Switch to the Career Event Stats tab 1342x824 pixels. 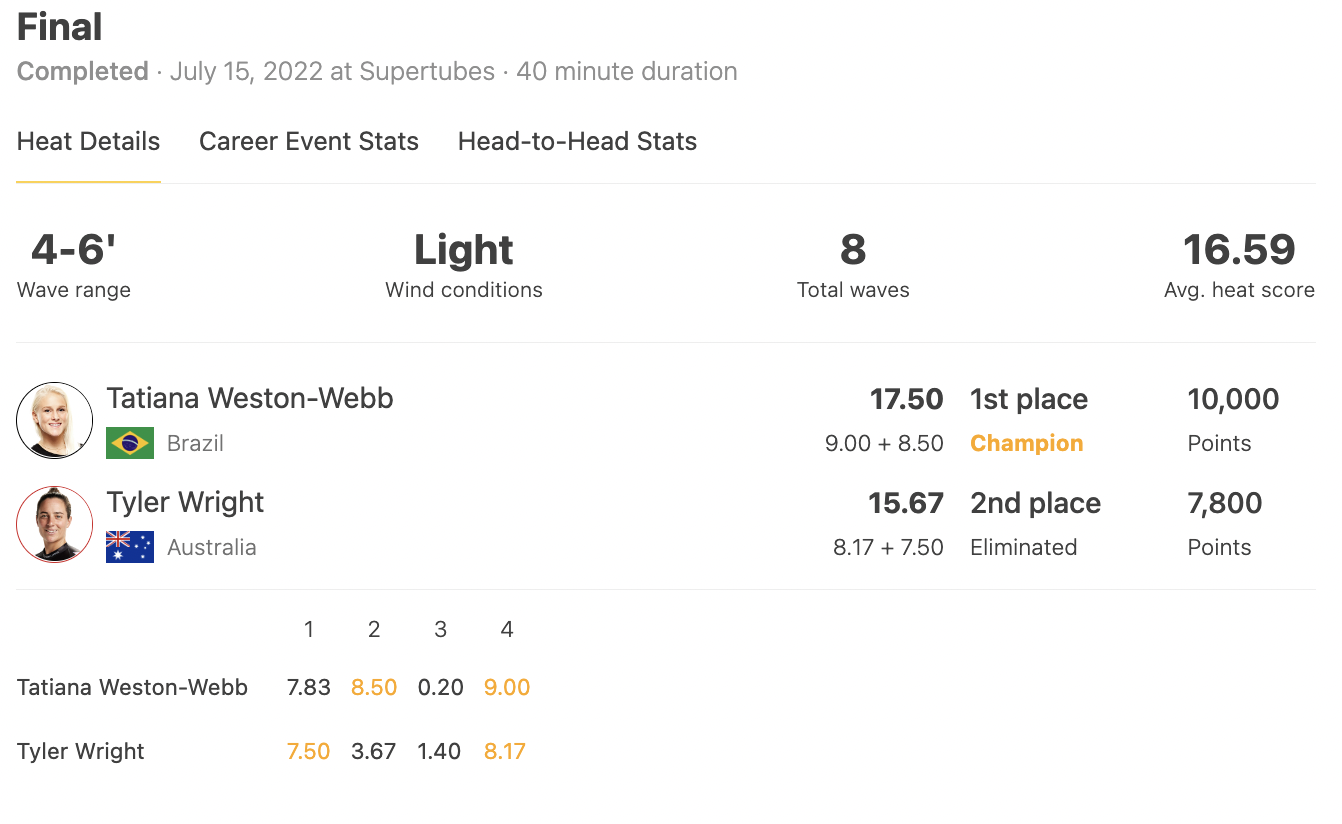[309, 141]
